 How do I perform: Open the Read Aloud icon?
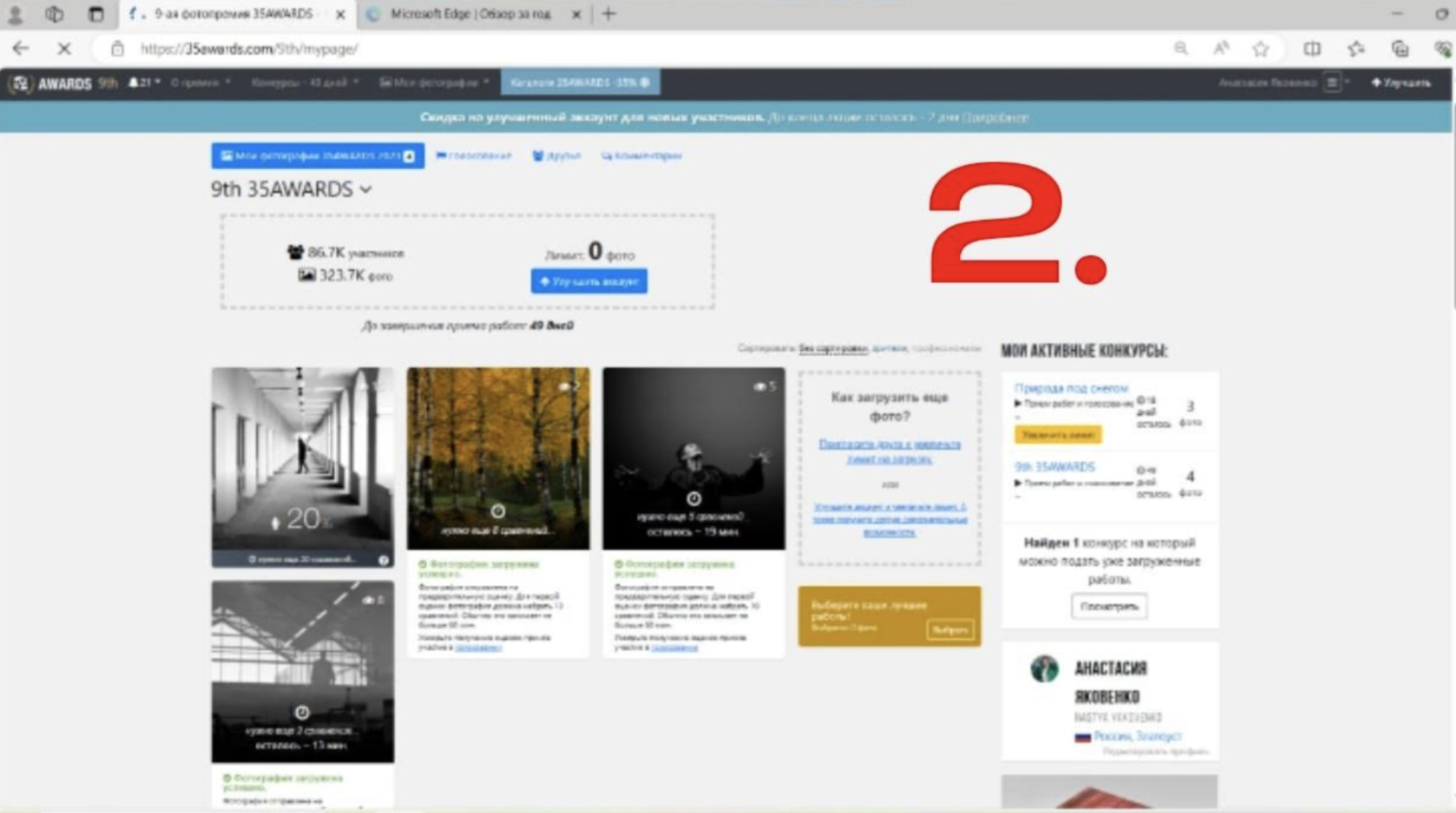tap(1221, 49)
